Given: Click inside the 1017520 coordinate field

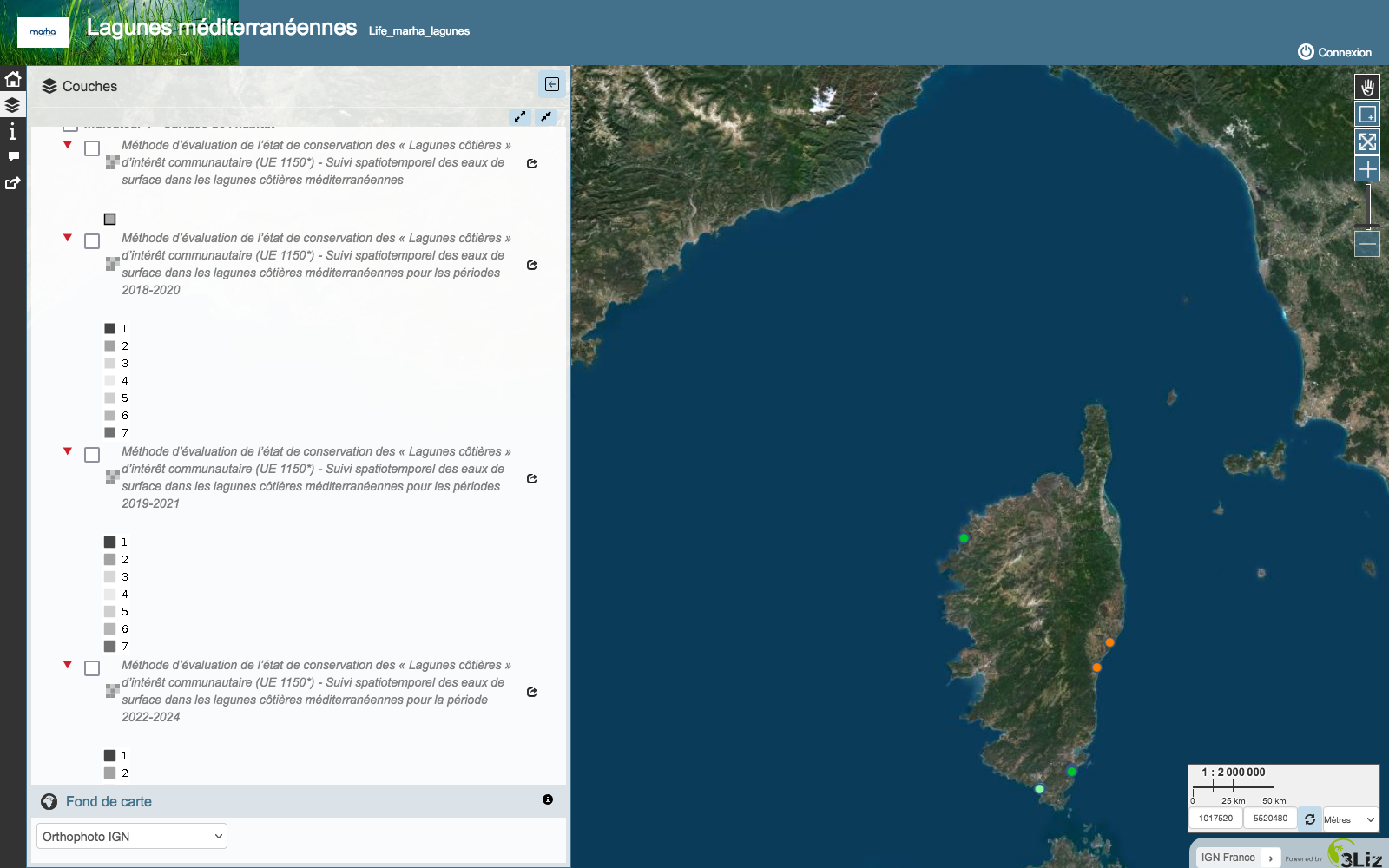Looking at the screenshot, I should coord(1217,819).
